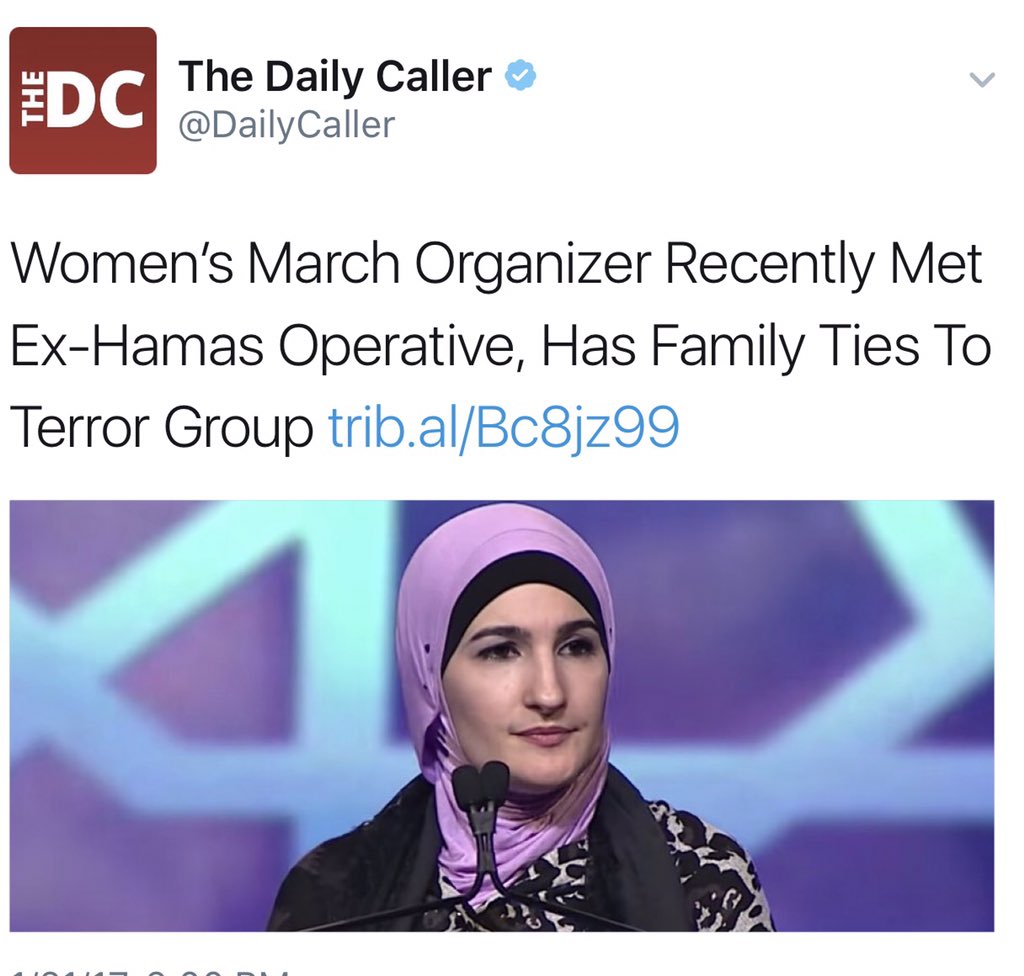Open the partially visible tweet timestamp

tap(150, 971)
